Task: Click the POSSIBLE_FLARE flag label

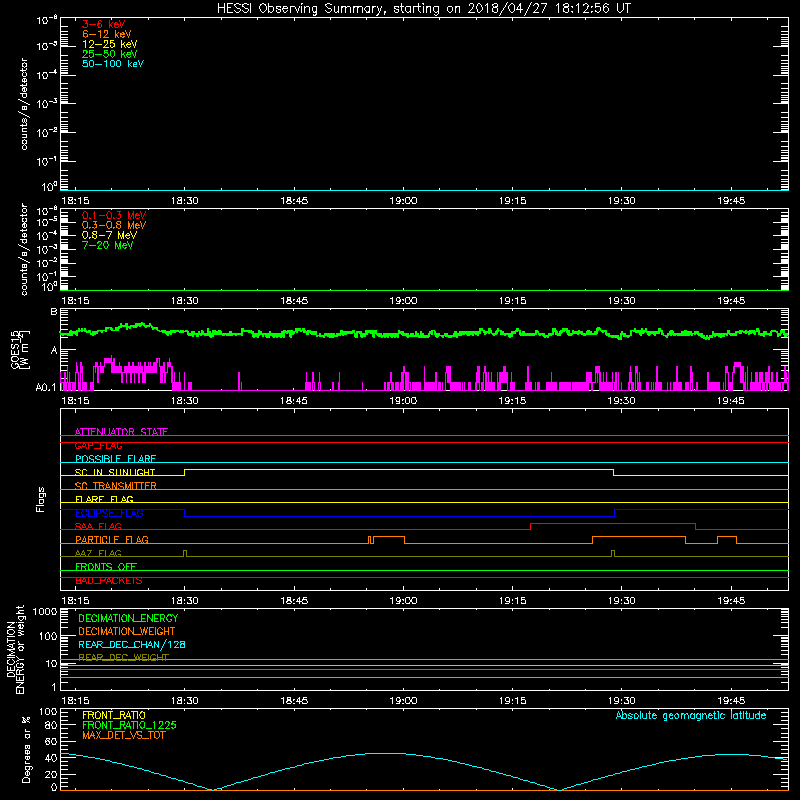Action: [115, 459]
